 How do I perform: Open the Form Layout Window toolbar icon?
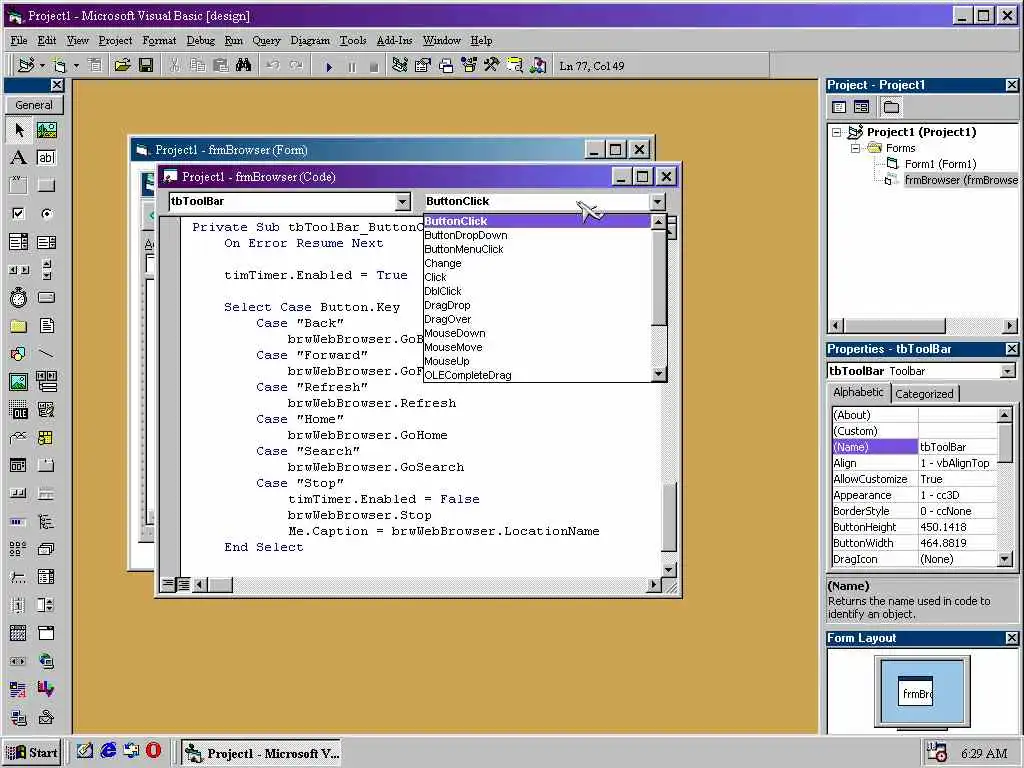pyautogui.click(x=446, y=65)
